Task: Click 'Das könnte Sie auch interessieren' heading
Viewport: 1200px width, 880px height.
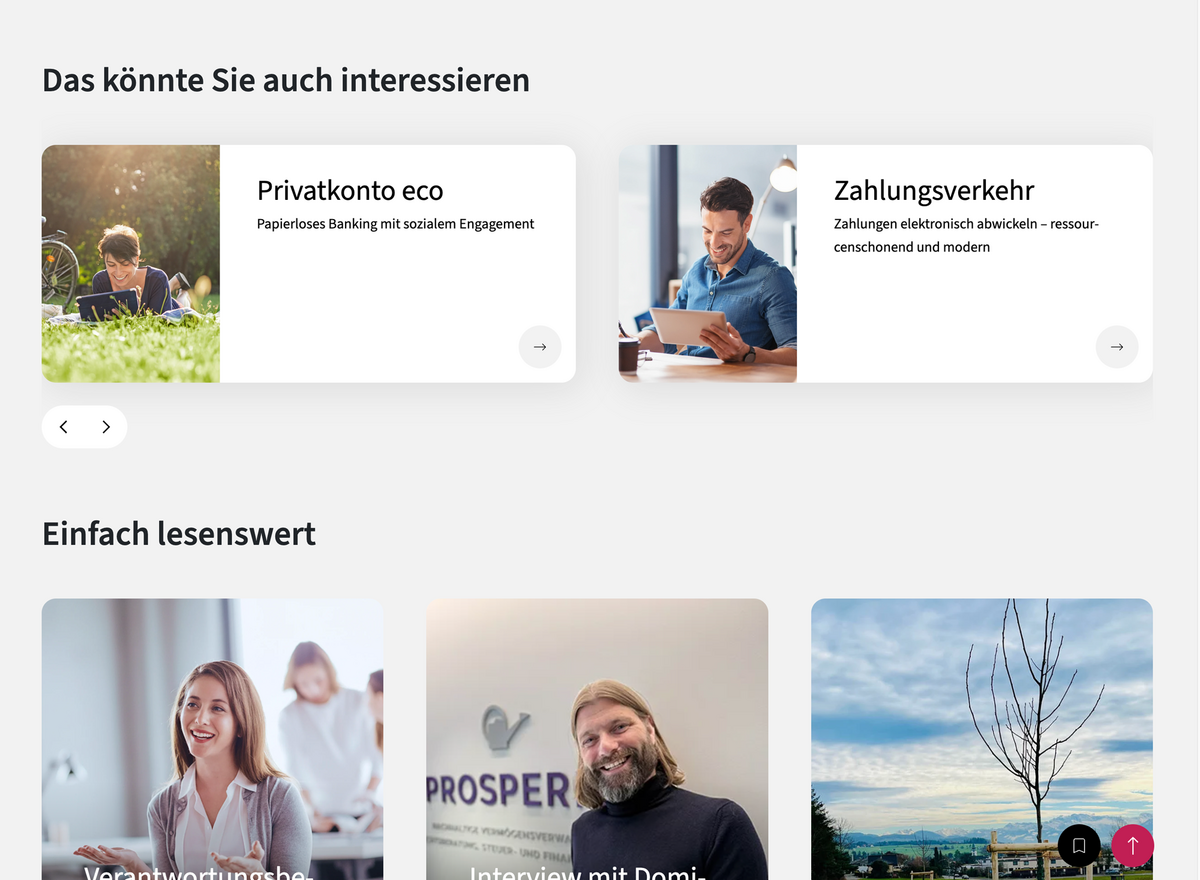Action: point(286,80)
